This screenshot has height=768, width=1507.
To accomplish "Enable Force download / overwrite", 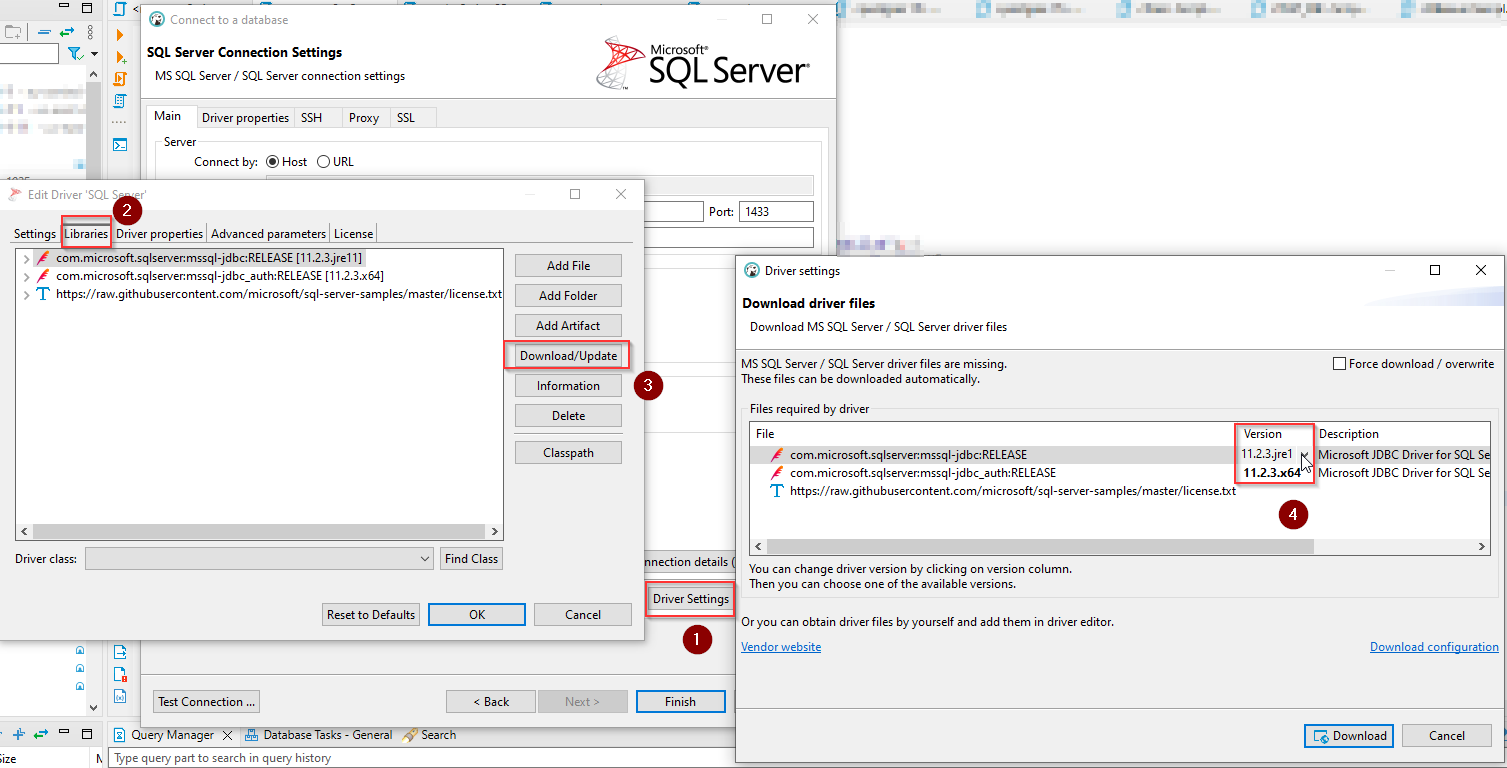I will click(1340, 363).
